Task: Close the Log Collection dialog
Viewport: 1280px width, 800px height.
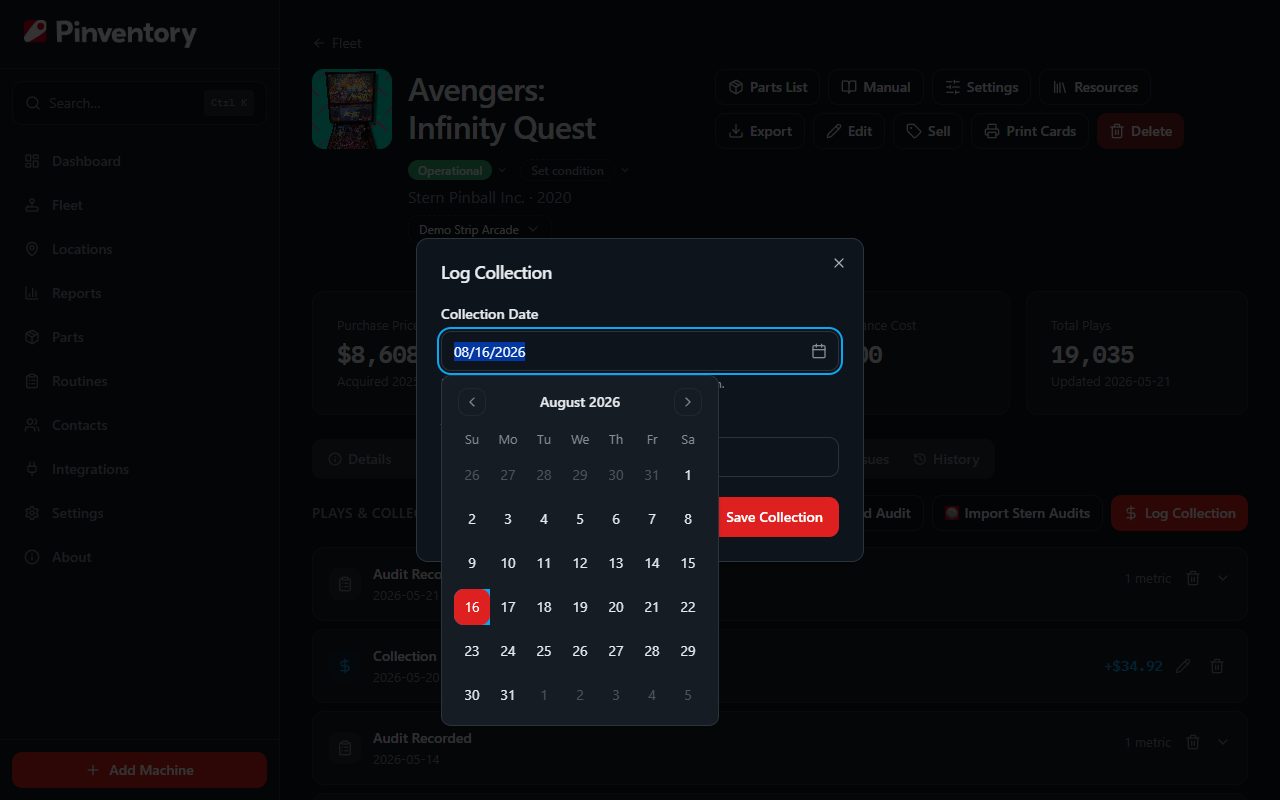Action: coord(839,263)
